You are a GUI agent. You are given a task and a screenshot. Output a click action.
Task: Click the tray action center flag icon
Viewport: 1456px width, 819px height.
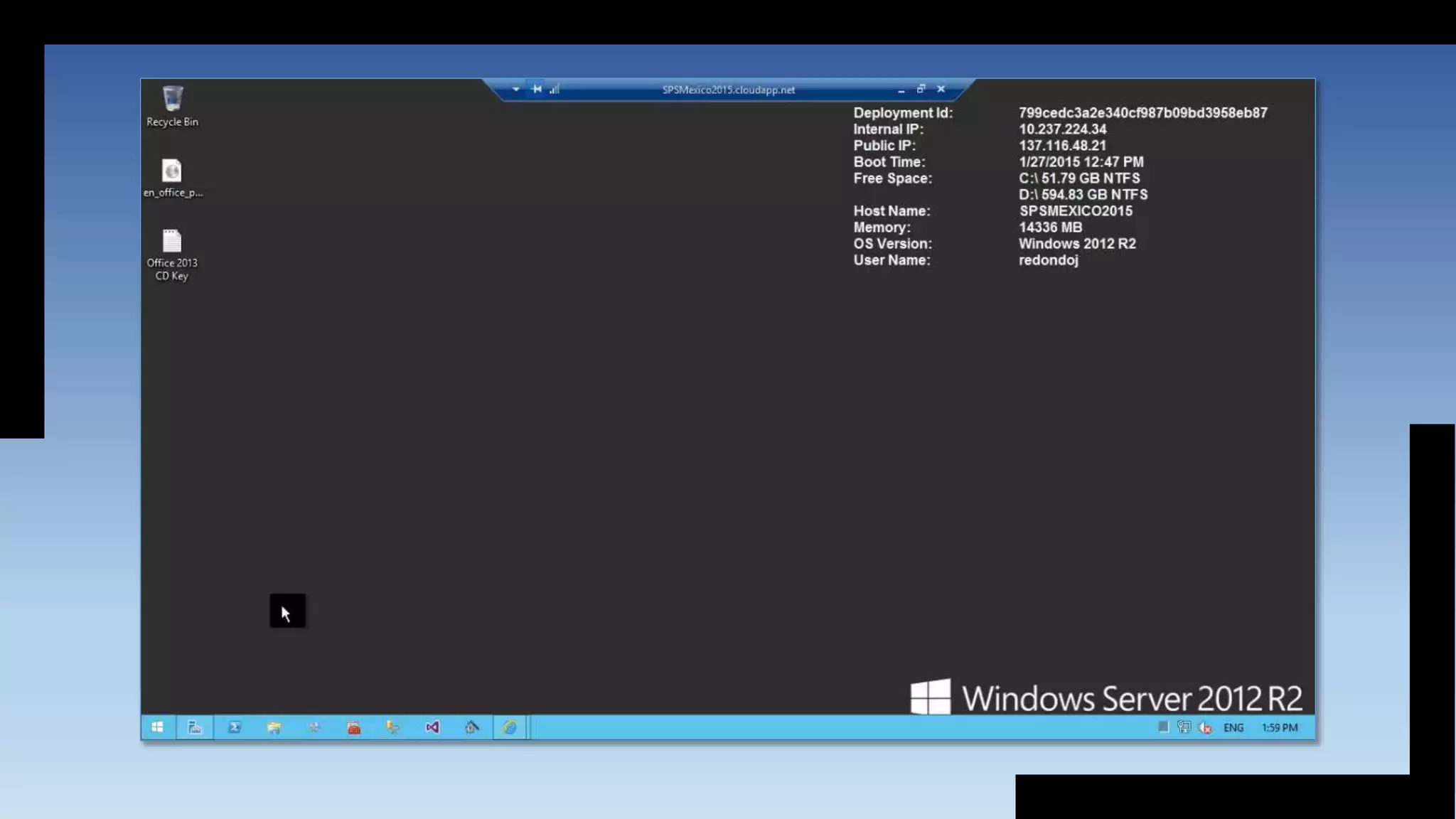[x=1163, y=727]
